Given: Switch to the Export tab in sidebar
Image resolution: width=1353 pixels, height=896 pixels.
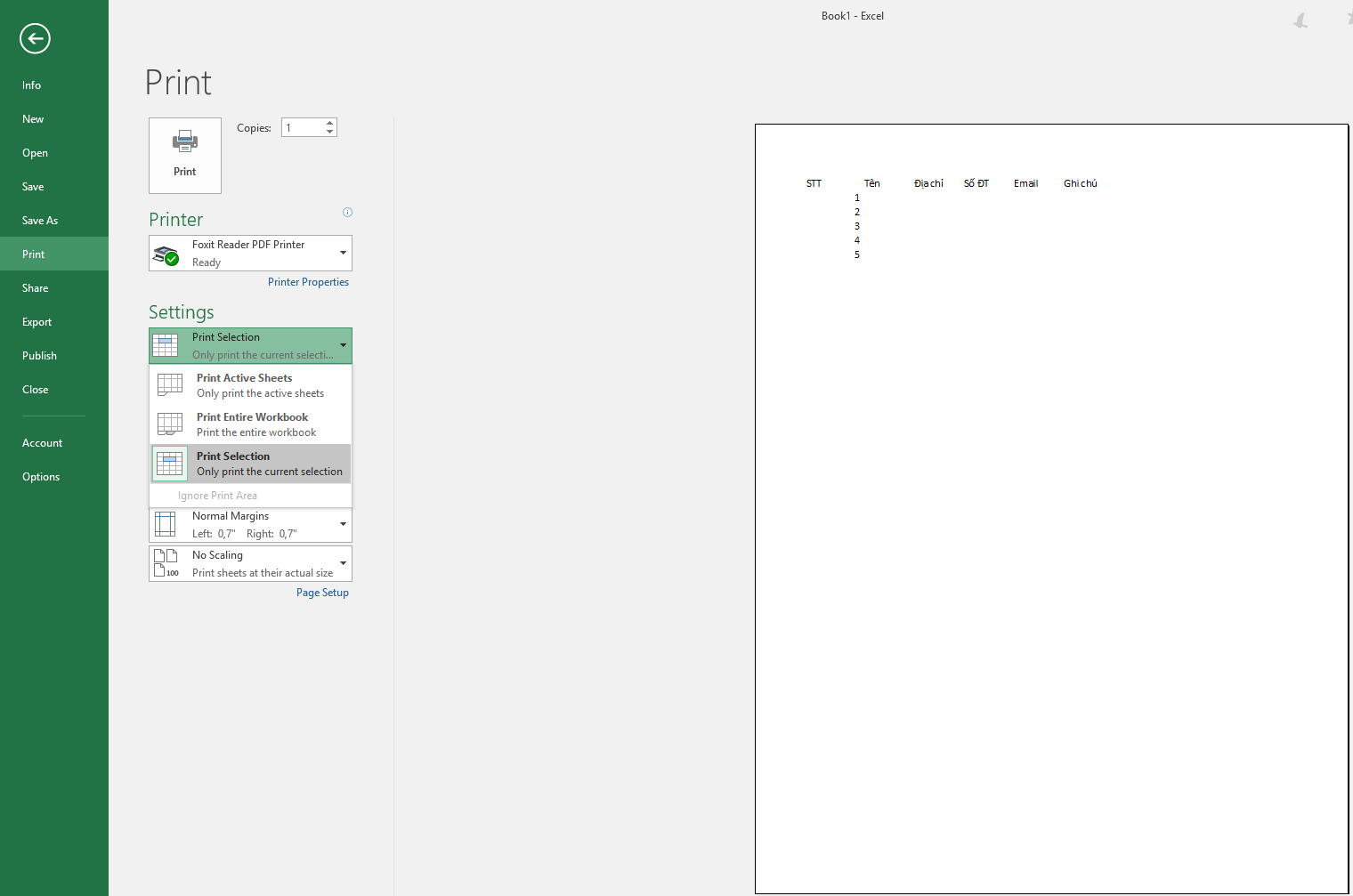Looking at the screenshot, I should [x=37, y=322].
